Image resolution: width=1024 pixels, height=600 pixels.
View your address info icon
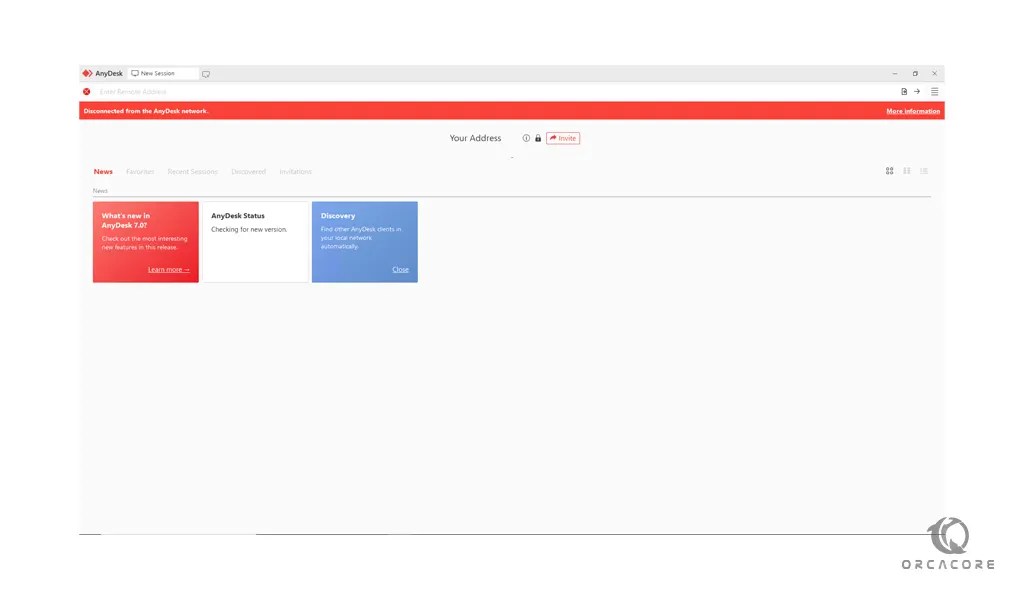[526, 138]
